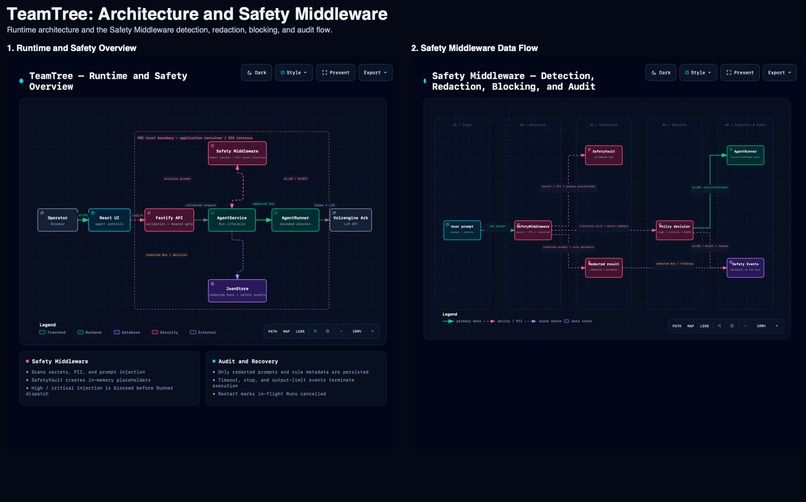Viewport: 806px width, 502px height.
Task: Click policy / PII legend arrow
Action: click(x=490, y=321)
